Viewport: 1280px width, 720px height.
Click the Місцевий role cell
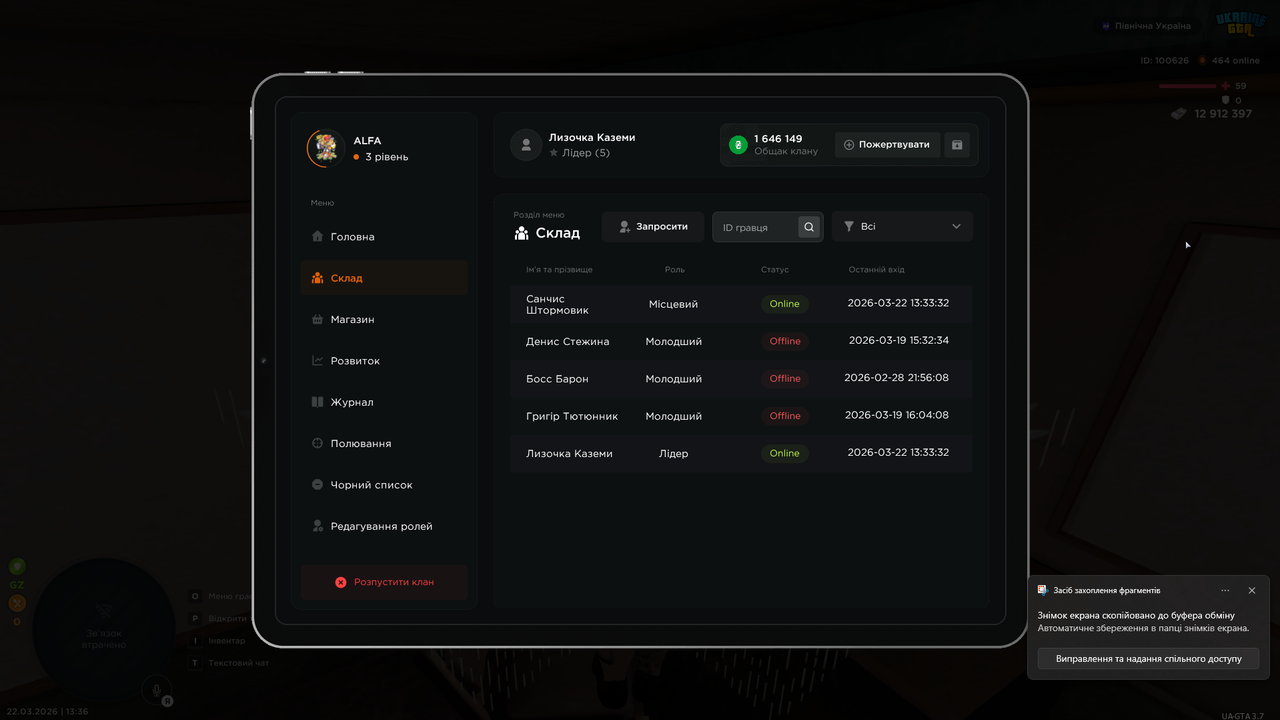[673, 304]
